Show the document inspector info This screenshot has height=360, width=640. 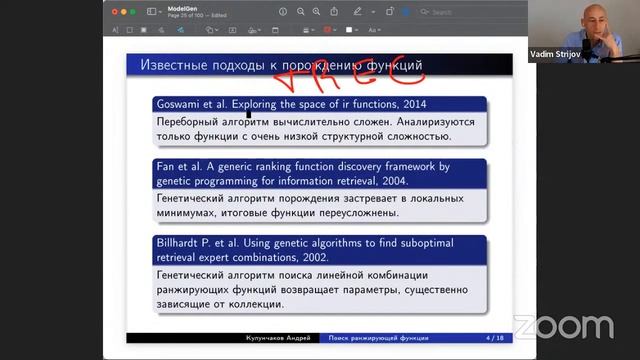tap(283, 12)
